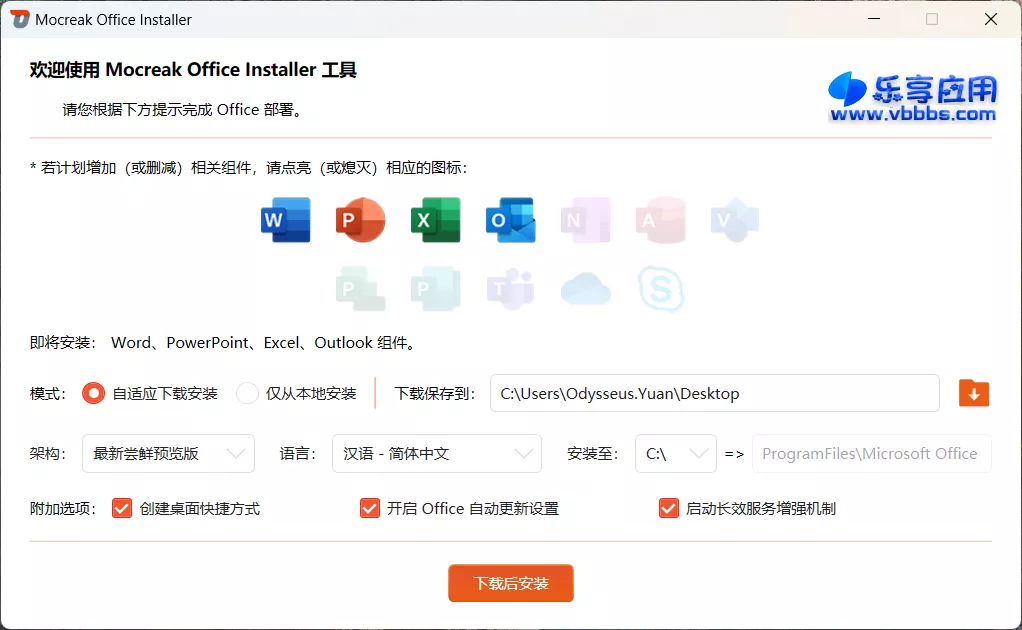Light up the OneNote component icon
The width and height of the screenshot is (1022, 630).
pyautogui.click(x=585, y=220)
